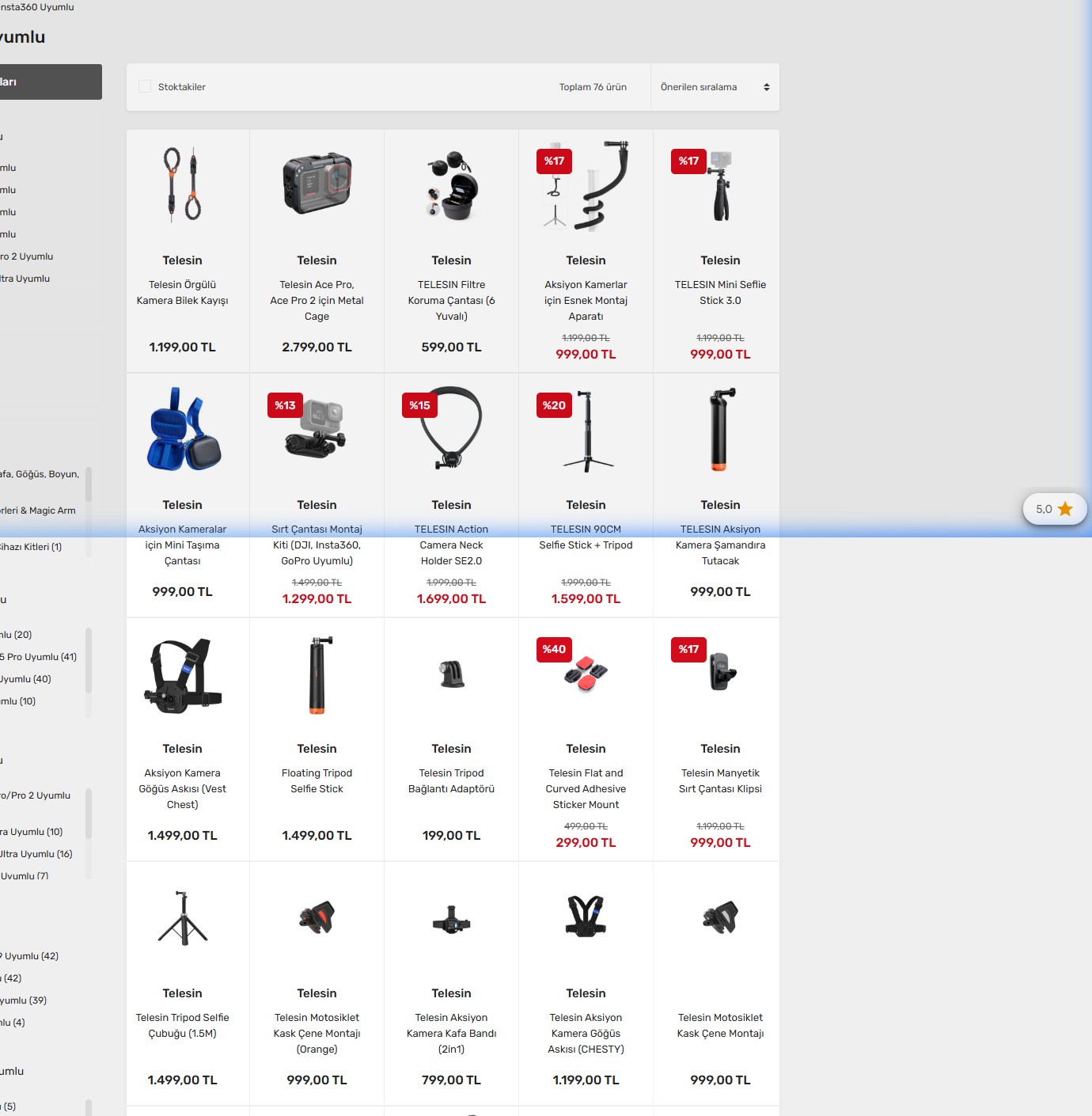
Task: Open Telesin Aksiyon Kamera Göğüs Askısı (CHESTY) title
Action: tap(586, 1034)
